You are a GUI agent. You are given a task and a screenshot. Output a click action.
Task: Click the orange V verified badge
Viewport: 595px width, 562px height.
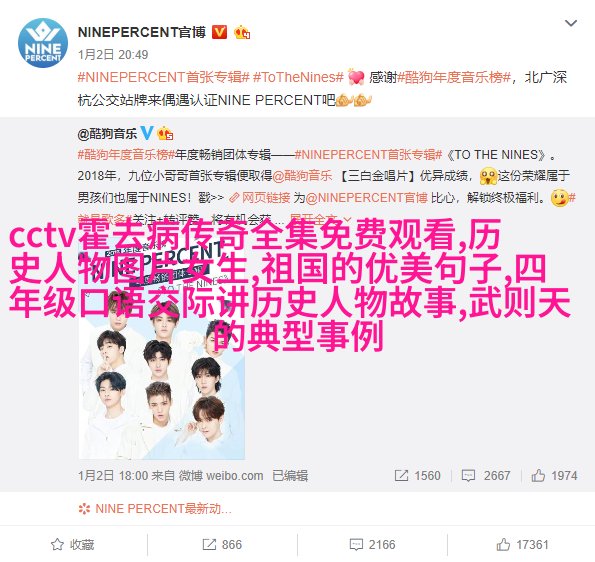point(219,32)
